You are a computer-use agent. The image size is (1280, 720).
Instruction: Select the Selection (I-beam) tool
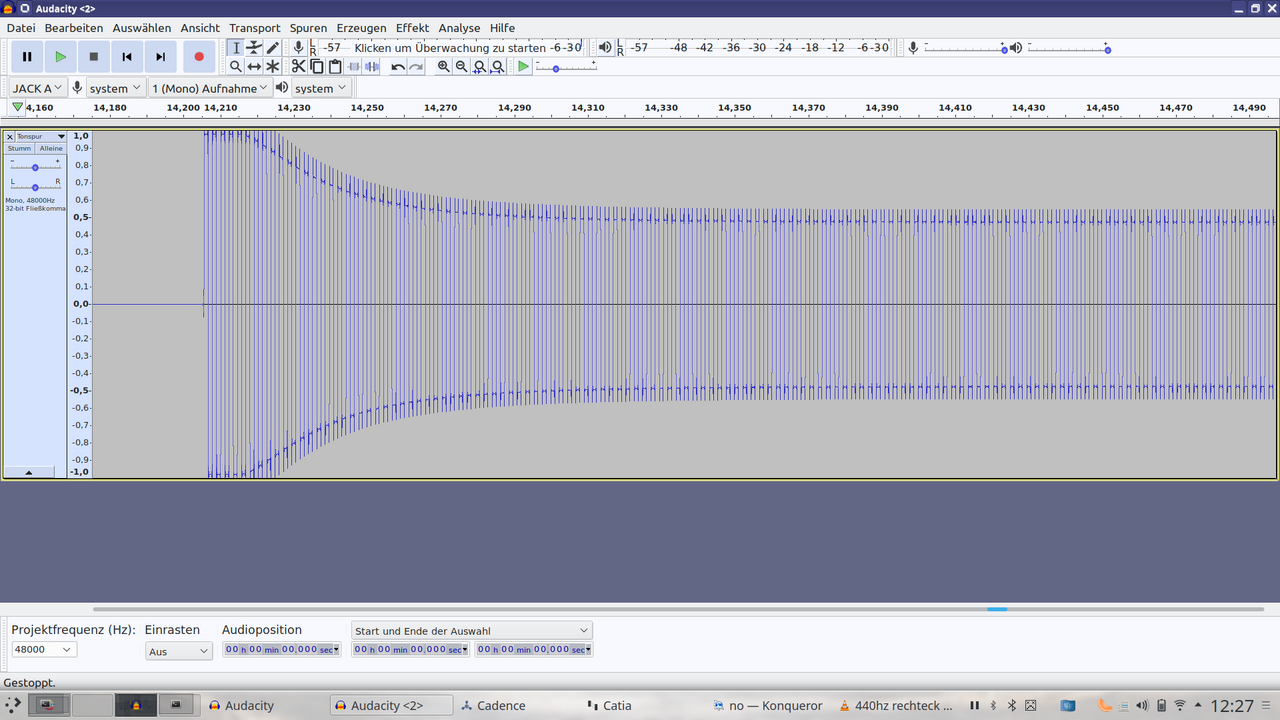(236, 48)
